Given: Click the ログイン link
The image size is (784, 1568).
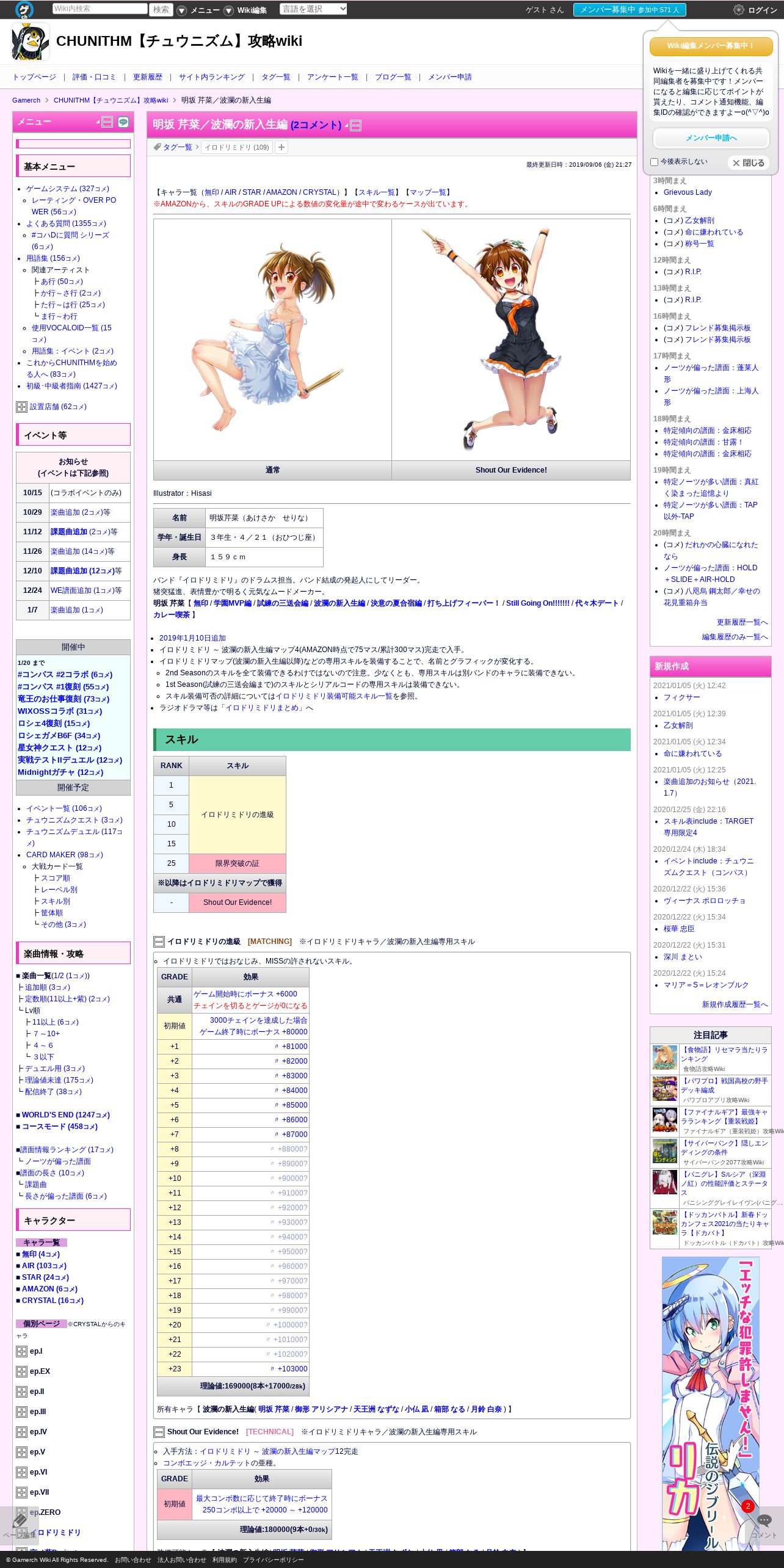Looking at the screenshot, I should point(763,10).
